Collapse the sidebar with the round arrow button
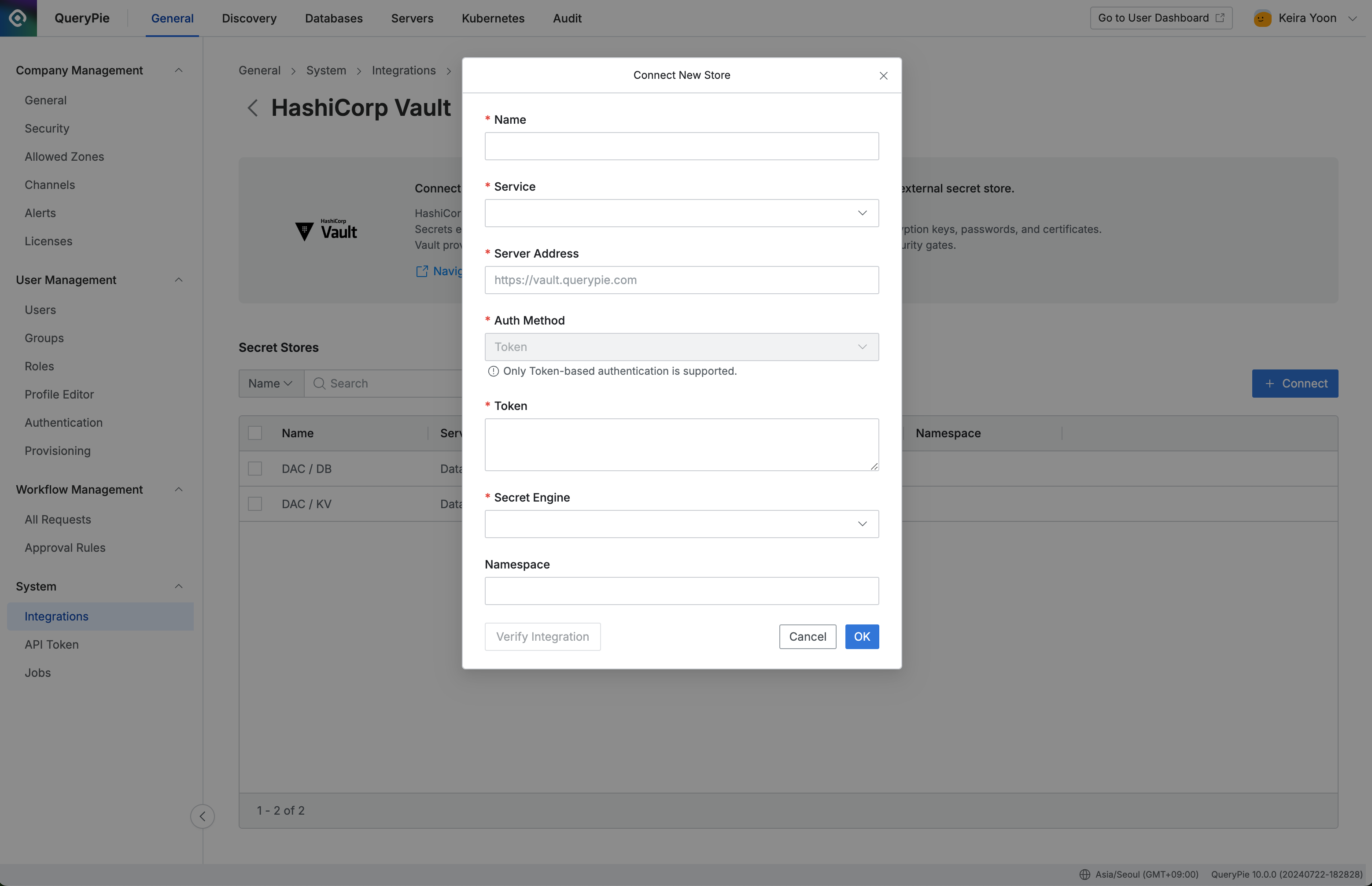This screenshot has width=1372, height=886. [x=203, y=816]
